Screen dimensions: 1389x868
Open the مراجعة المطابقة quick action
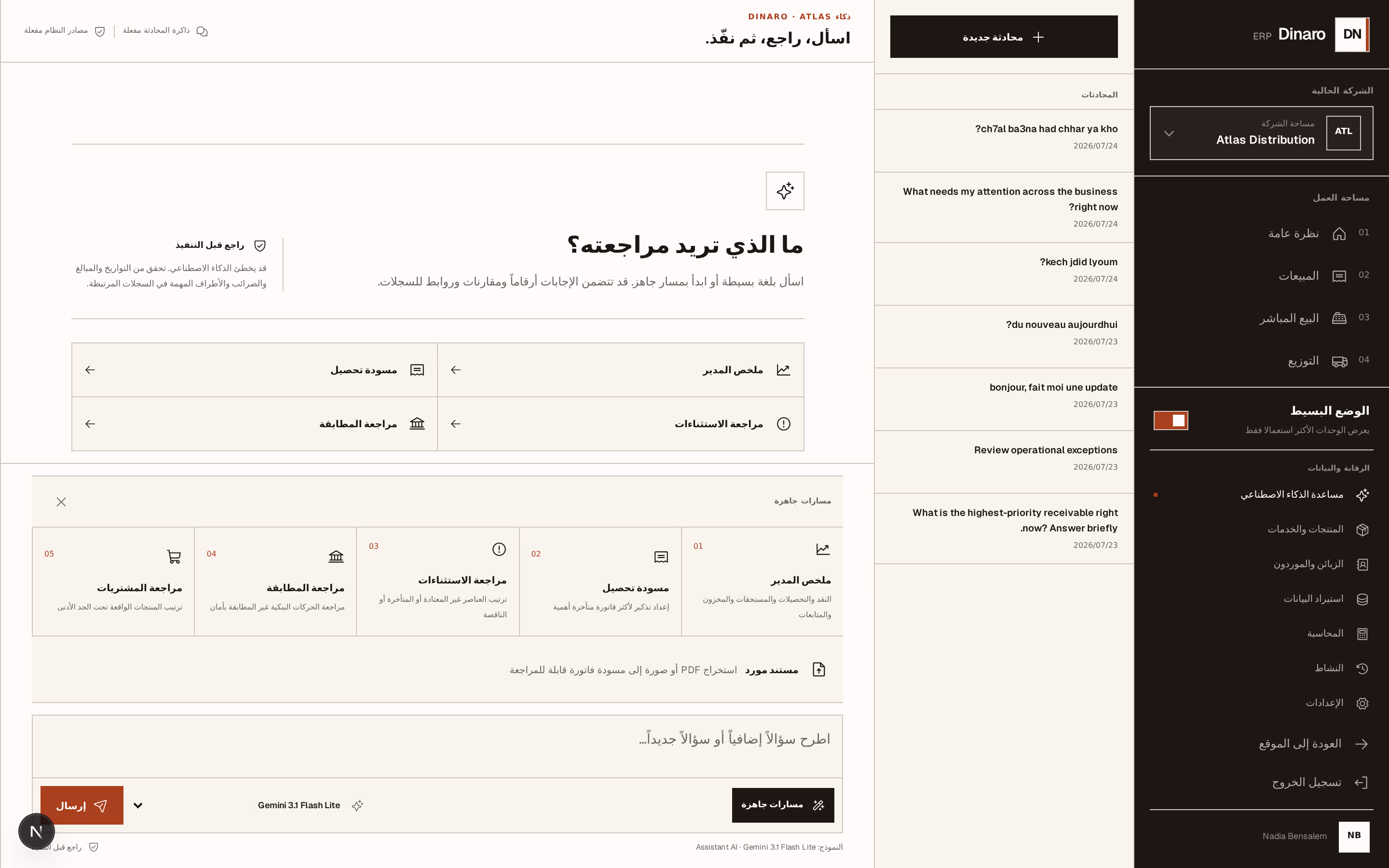click(x=254, y=424)
